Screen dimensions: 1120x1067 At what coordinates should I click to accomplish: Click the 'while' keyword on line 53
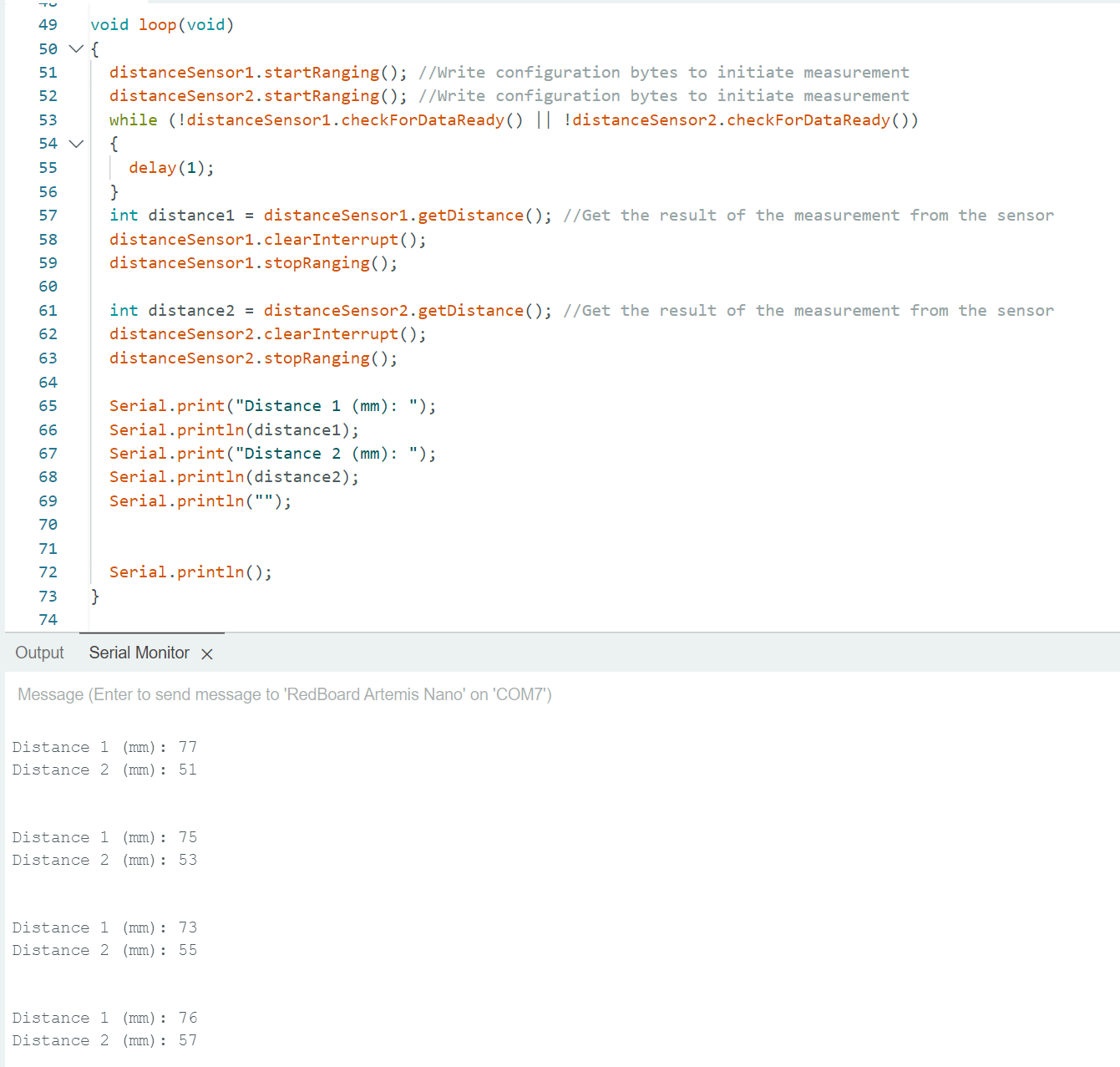tap(134, 120)
